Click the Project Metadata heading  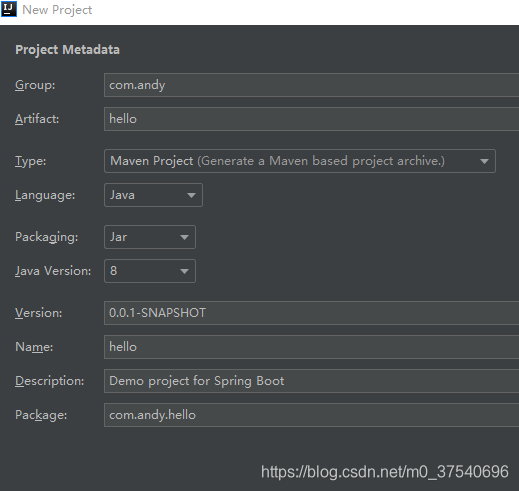pos(67,50)
